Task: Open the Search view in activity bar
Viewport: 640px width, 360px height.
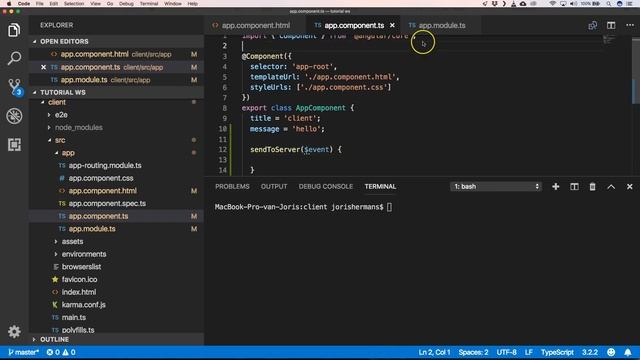Action: click(14, 58)
